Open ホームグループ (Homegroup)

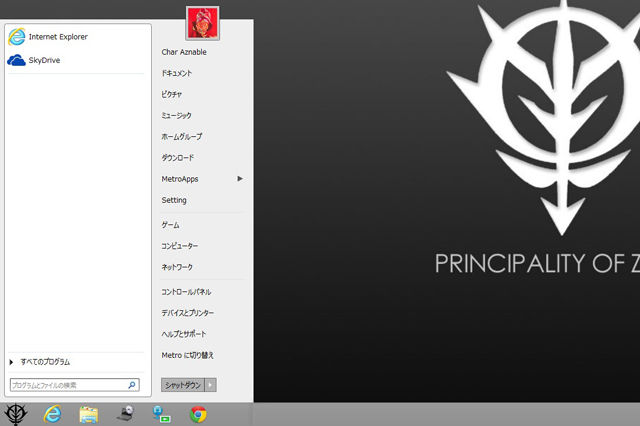(182, 137)
